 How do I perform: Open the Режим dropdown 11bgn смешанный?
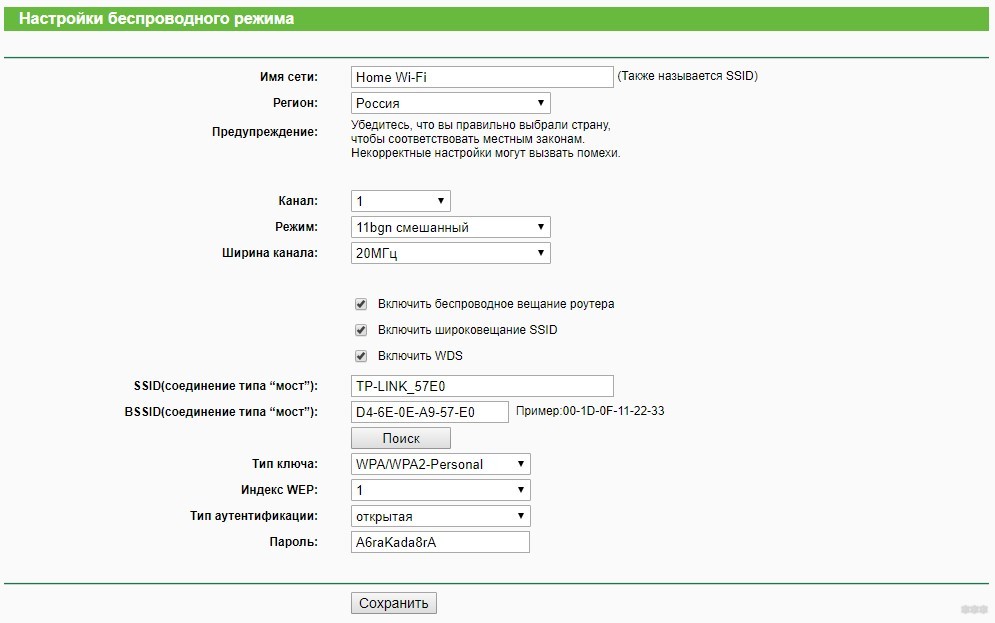[451, 227]
